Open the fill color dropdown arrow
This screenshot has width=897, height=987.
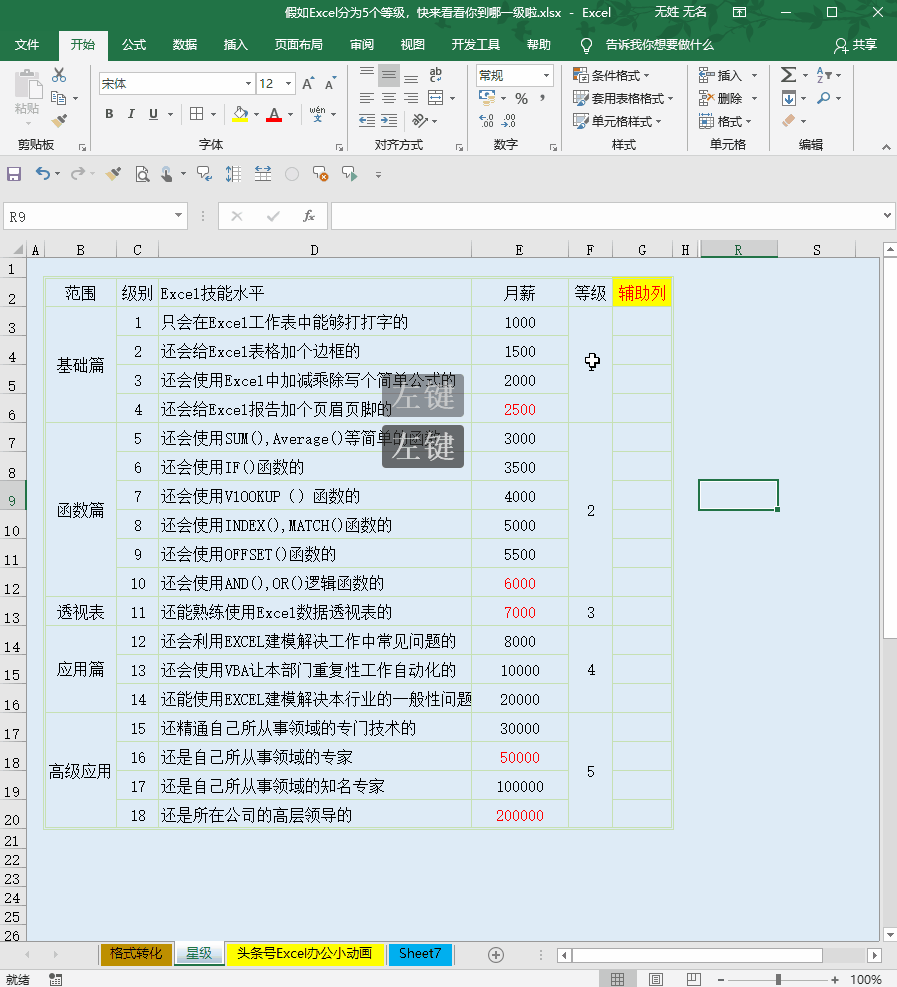(256, 115)
